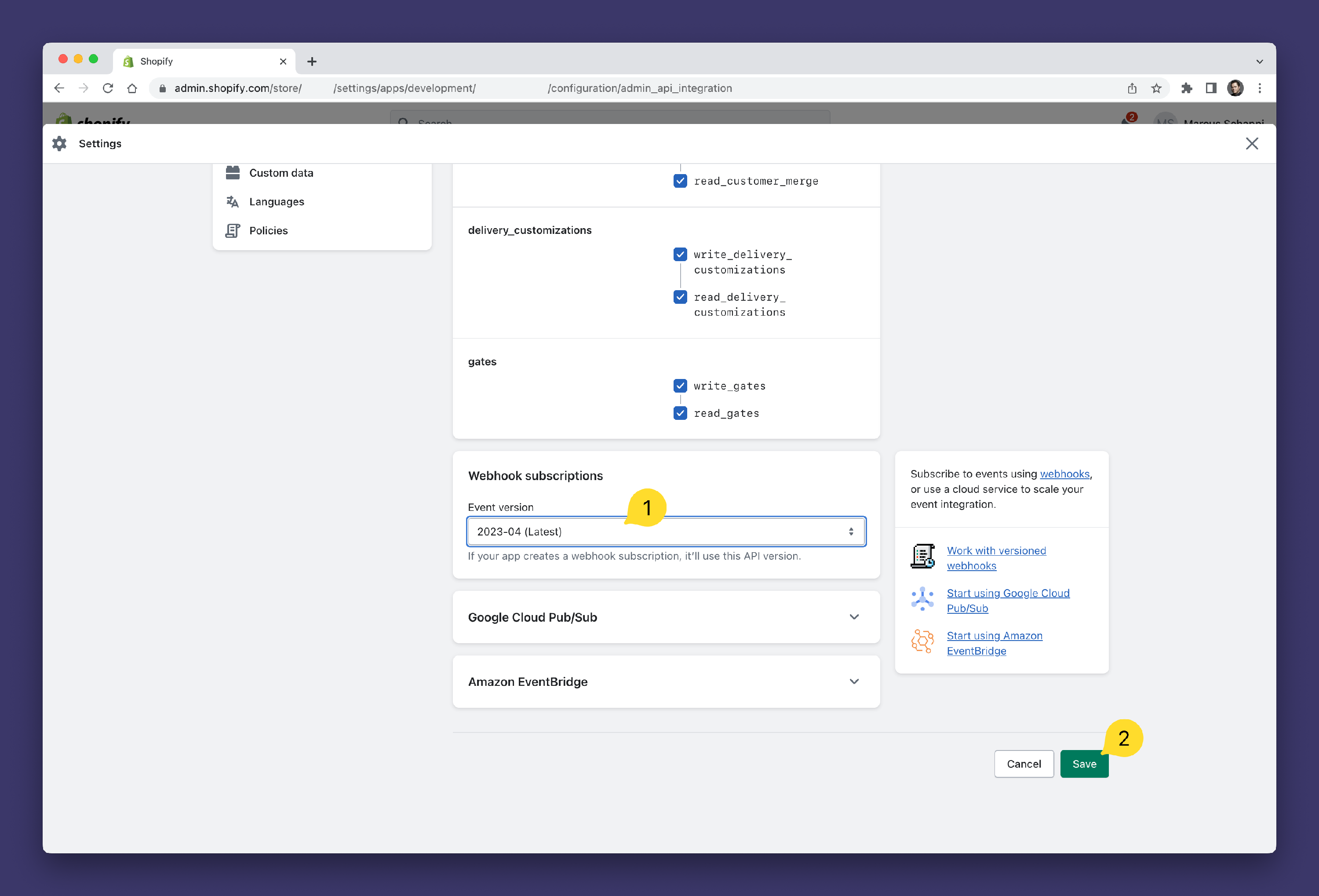Open Custom data settings item
Image resolution: width=1319 pixels, height=896 pixels.
coord(281,172)
